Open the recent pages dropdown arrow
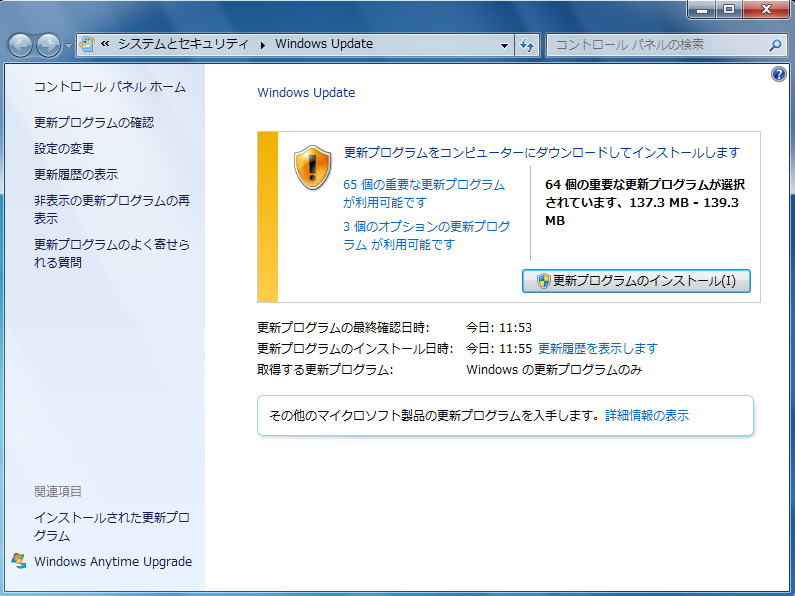 click(x=68, y=46)
